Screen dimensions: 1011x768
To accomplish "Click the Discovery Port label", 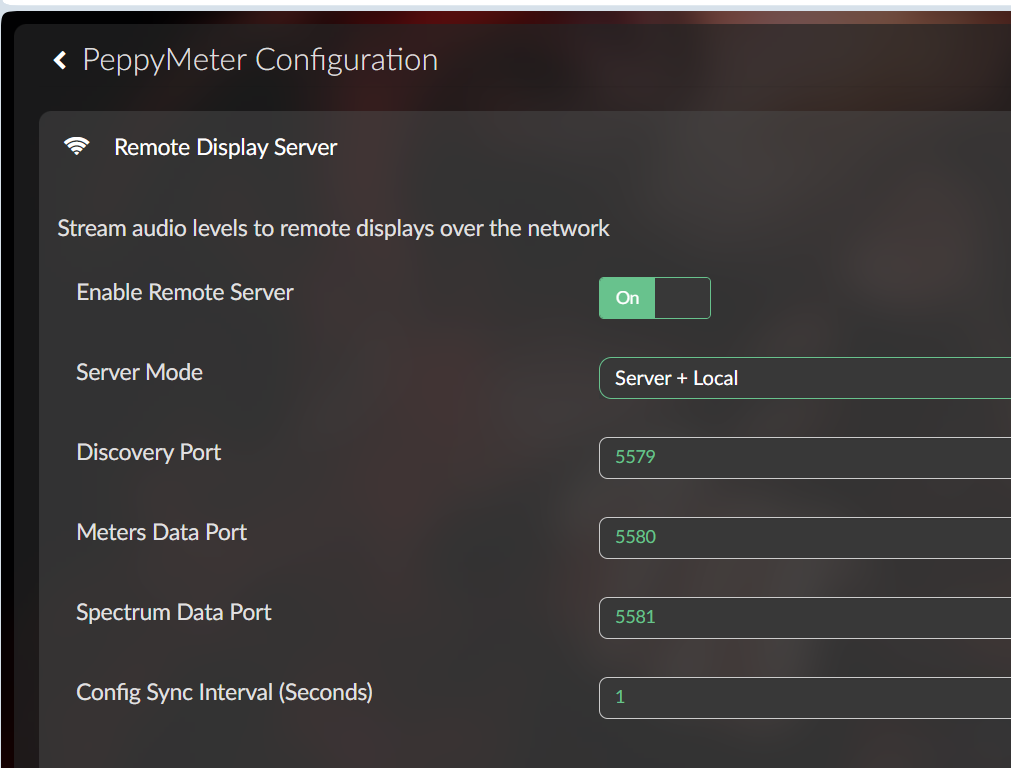I will (148, 452).
